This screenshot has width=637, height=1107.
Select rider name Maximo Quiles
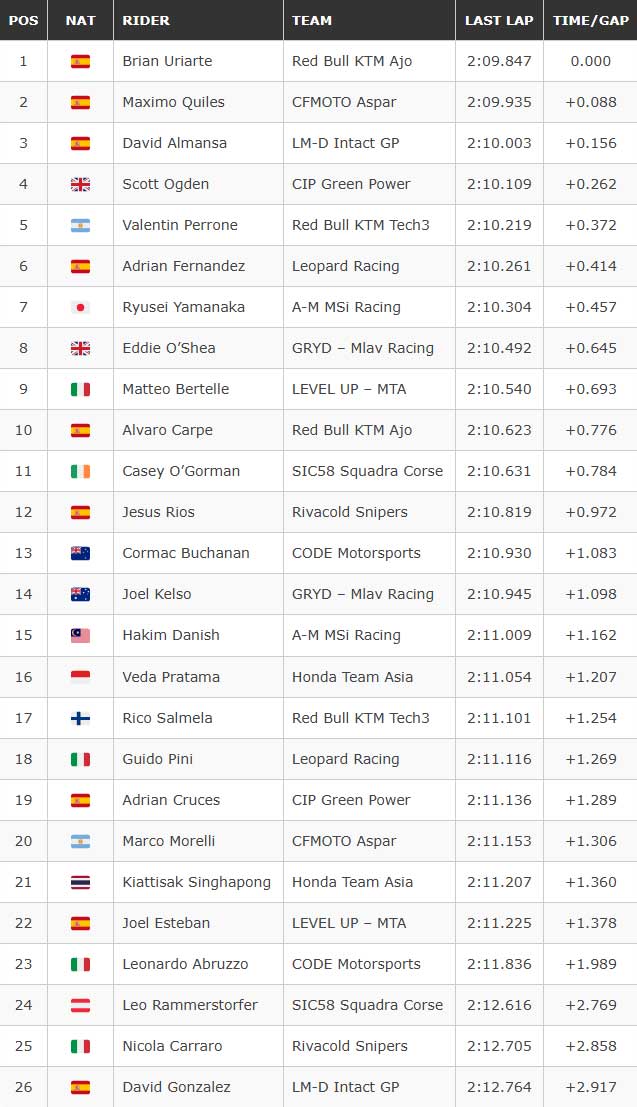[x=173, y=102]
